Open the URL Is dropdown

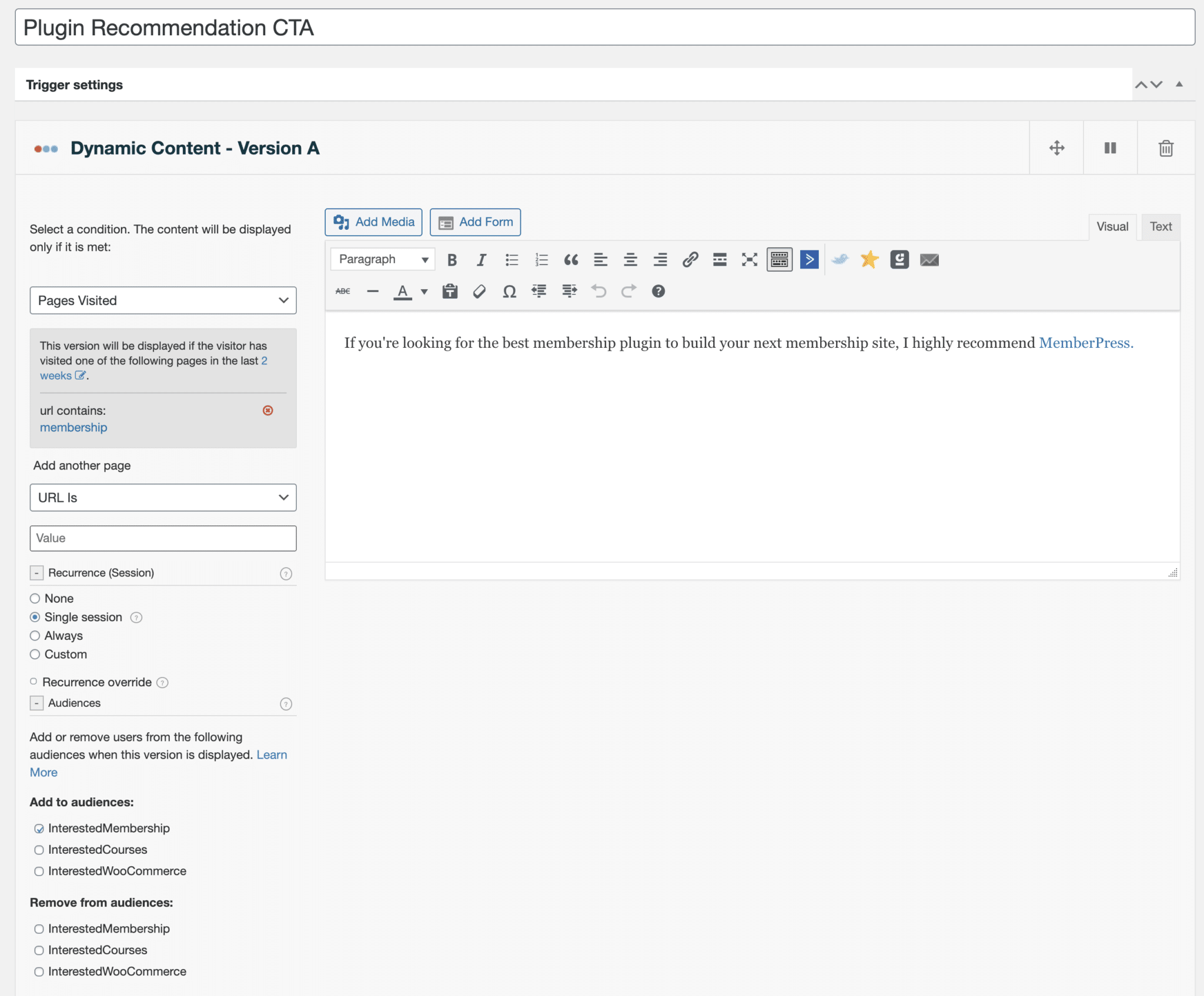(x=163, y=498)
